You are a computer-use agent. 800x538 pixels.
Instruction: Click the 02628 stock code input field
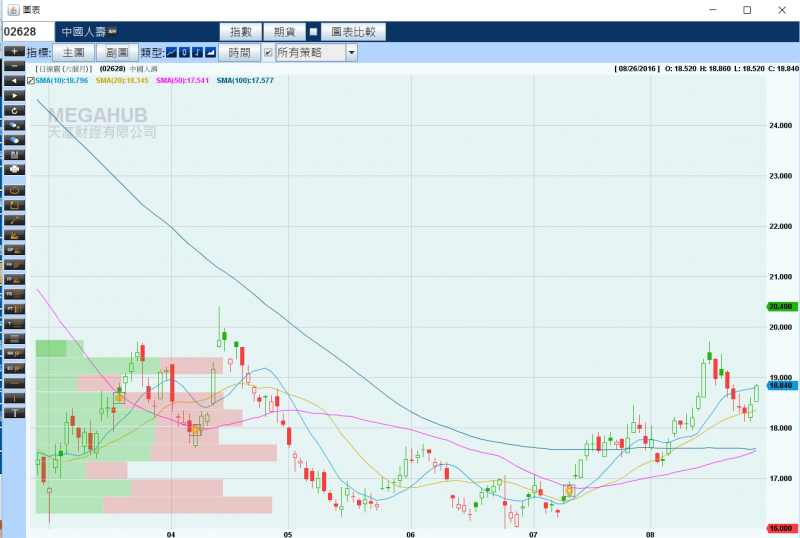tap(28, 32)
